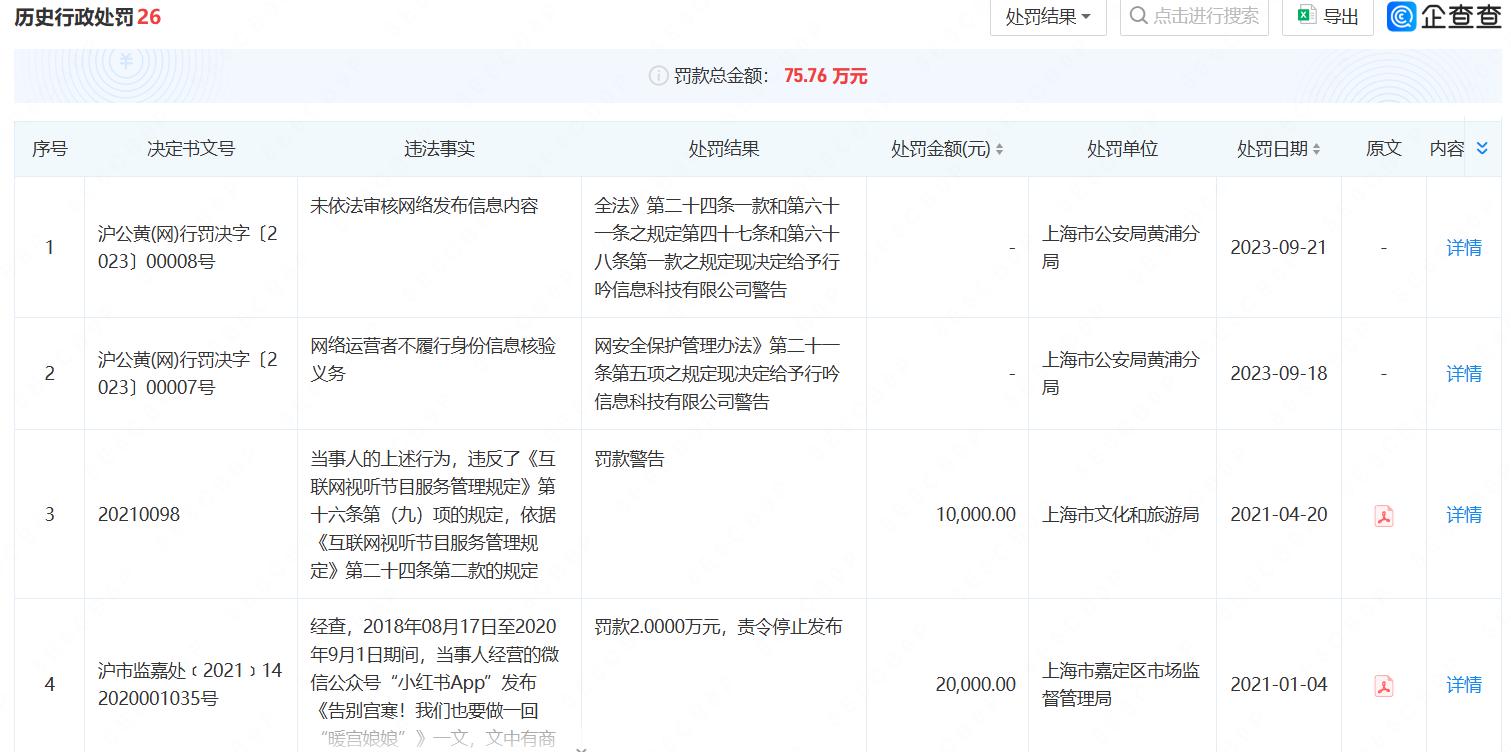Viewport: 1511px width, 752px height.
Task: Focus the 点击进行搜索 search field
Action: pyautogui.click(x=1205, y=16)
